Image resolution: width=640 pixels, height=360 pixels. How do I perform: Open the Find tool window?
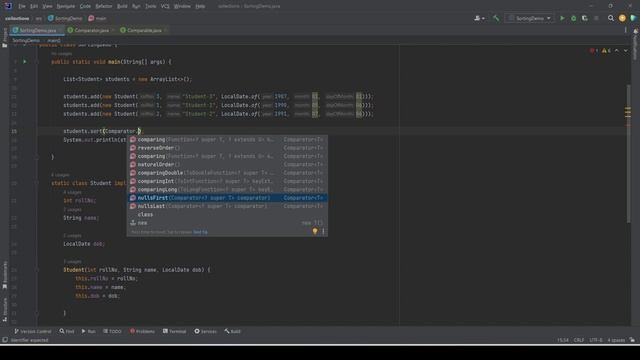tap(67, 331)
